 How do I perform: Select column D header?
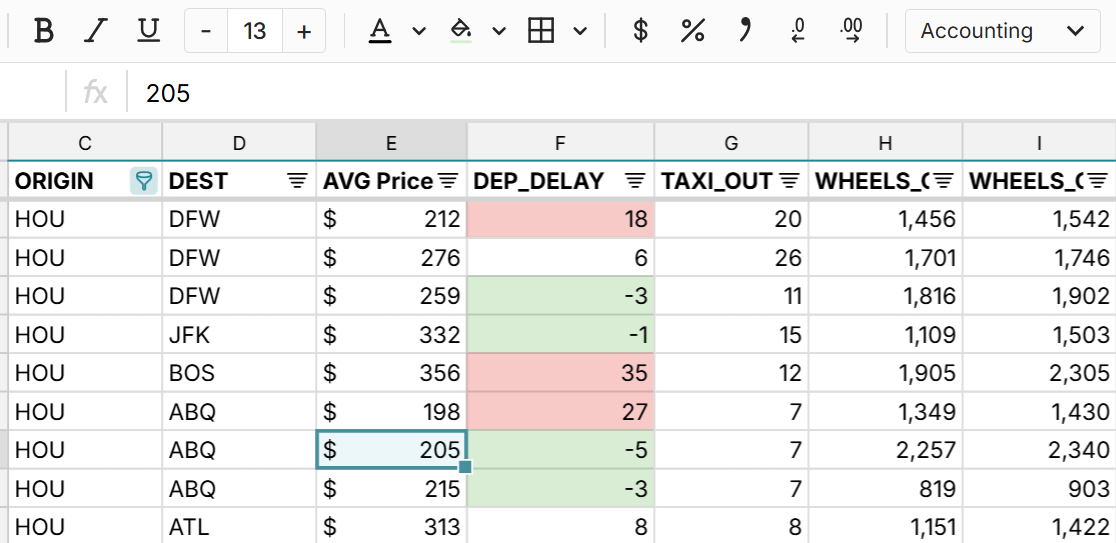pyautogui.click(x=239, y=143)
